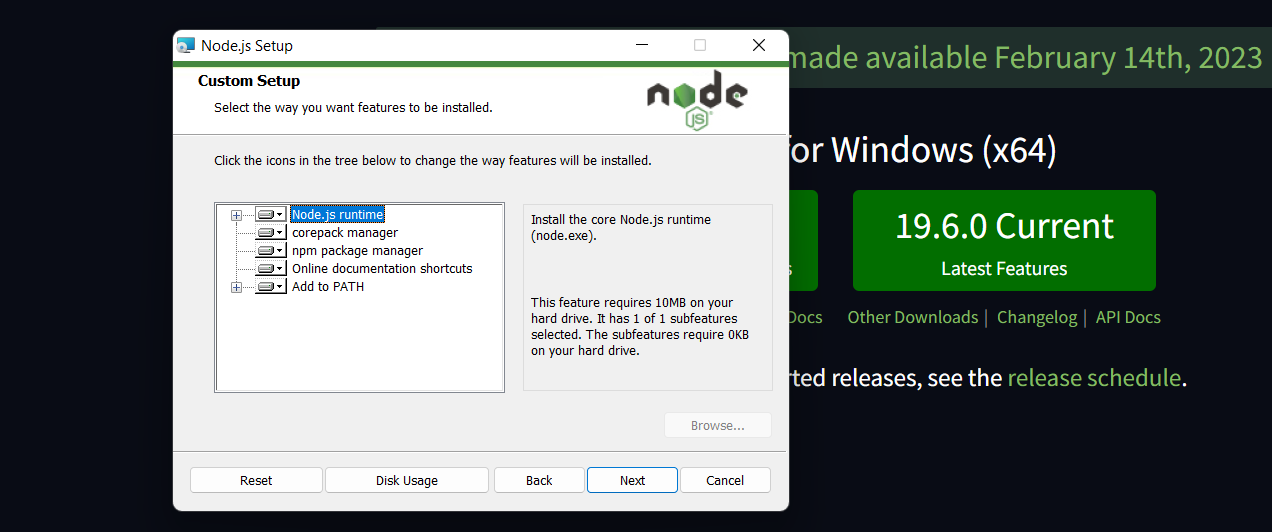Select Online documentation shortcuts tree item
1272x532 pixels.
tap(382, 268)
